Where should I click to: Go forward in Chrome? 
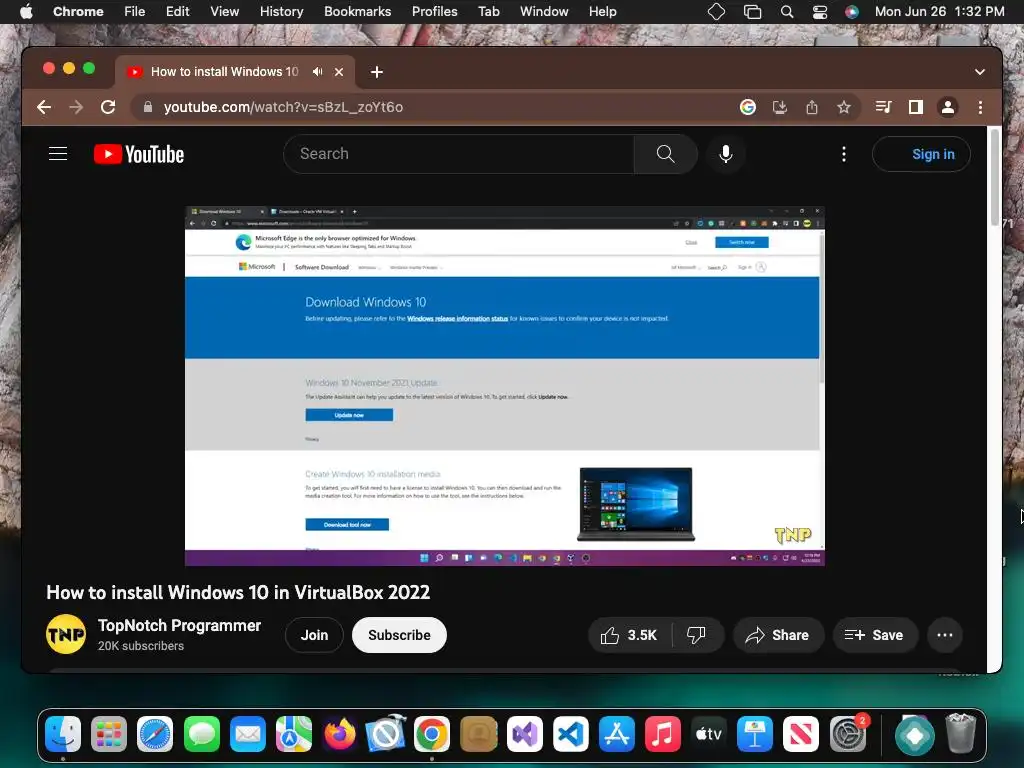(x=76, y=107)
